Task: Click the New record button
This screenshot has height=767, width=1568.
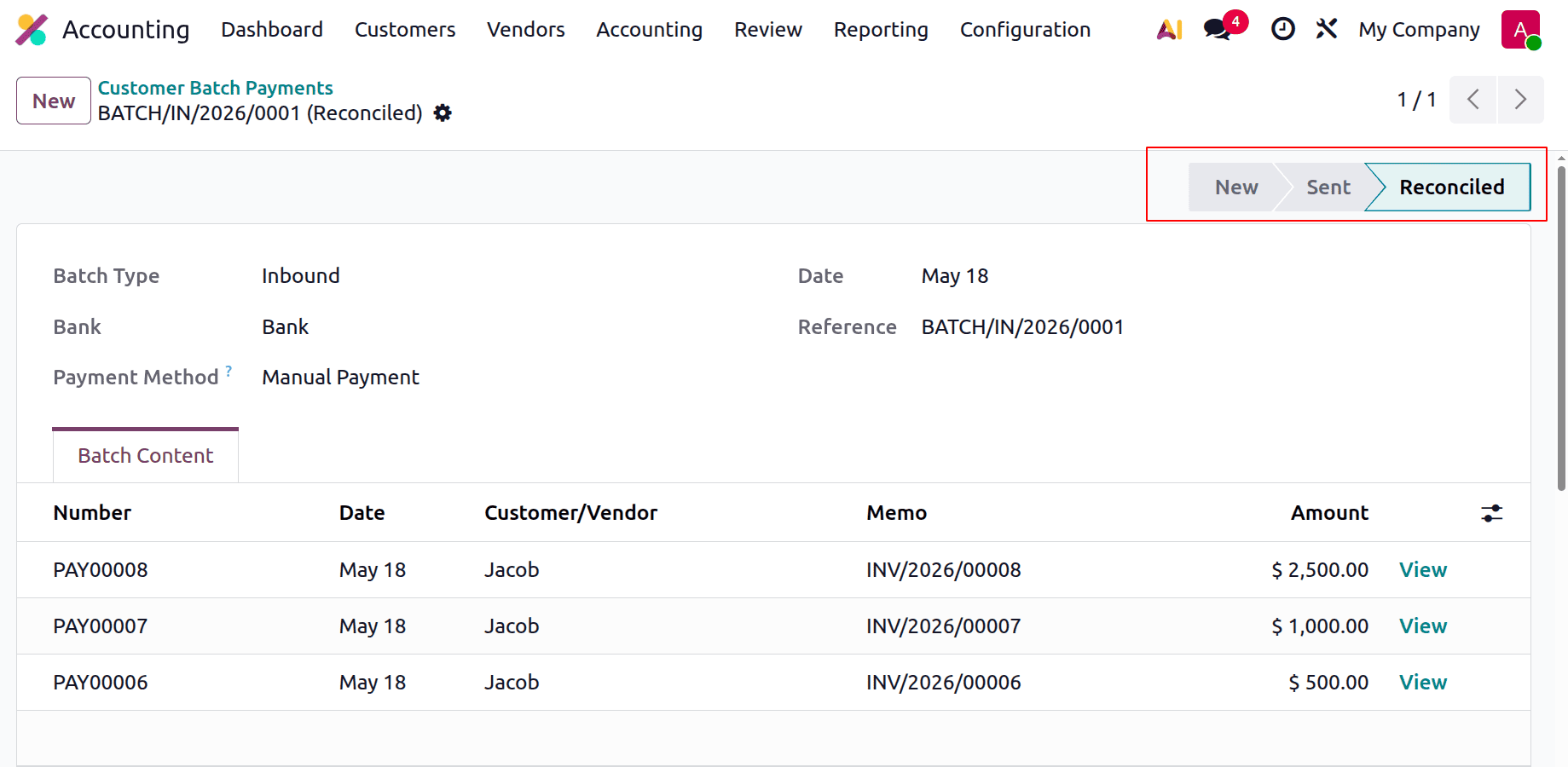Action: pos(54,101)
